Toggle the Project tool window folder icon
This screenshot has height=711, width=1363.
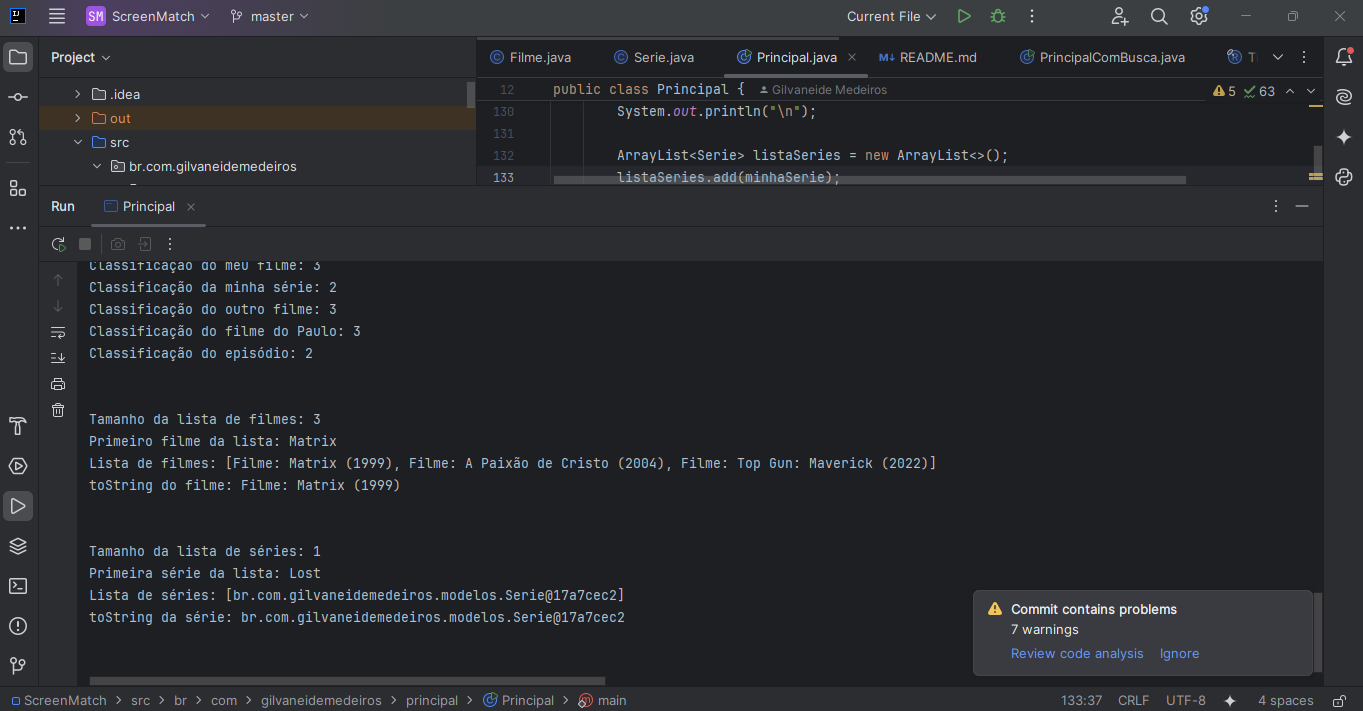coord(18,57)
